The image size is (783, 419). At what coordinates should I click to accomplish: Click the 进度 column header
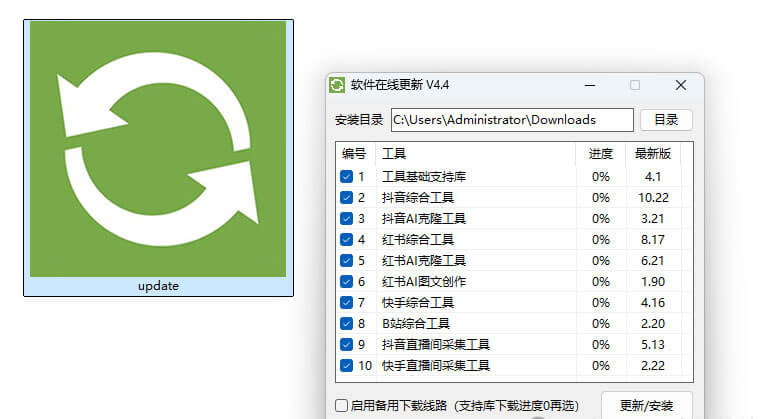coord(601,154)
